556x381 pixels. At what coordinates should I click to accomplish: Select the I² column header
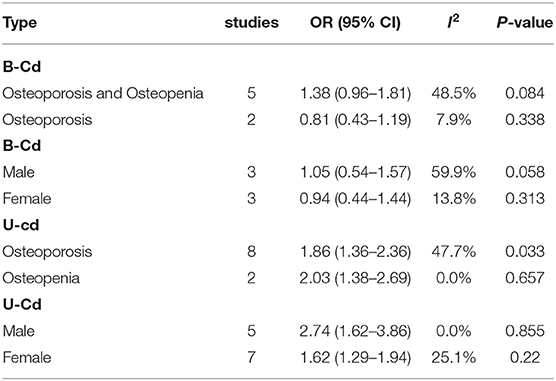click(453, 22)
